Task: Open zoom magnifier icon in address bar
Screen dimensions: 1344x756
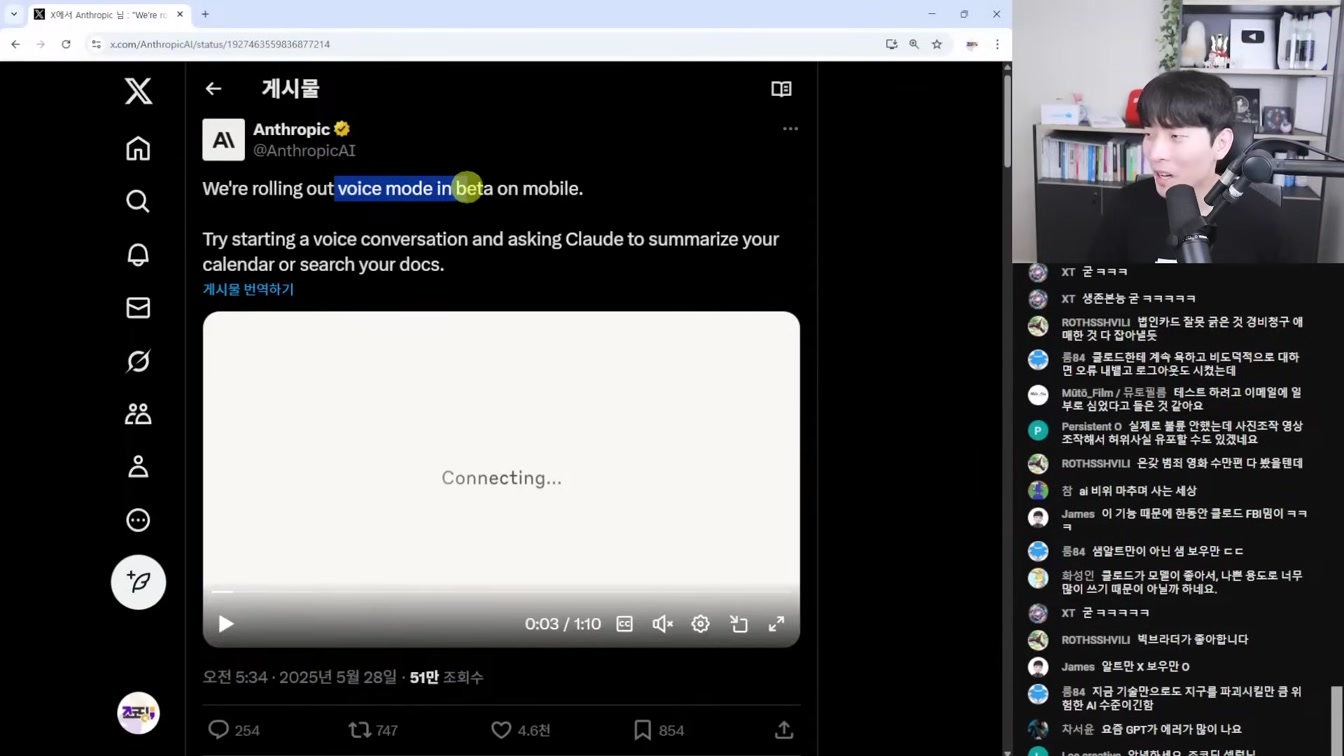Action: 914,44
